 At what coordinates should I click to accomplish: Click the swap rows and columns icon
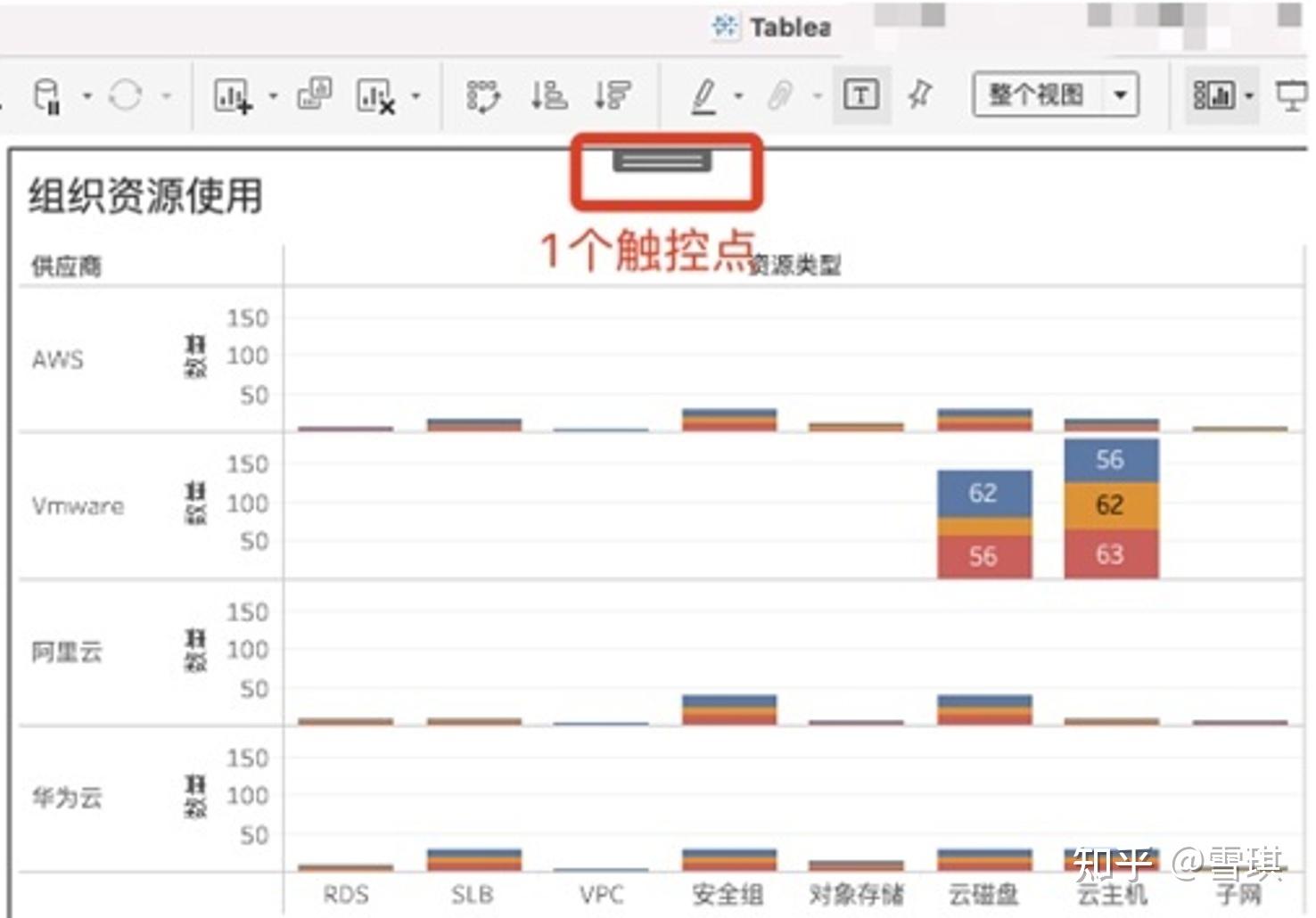coord(484,95)
